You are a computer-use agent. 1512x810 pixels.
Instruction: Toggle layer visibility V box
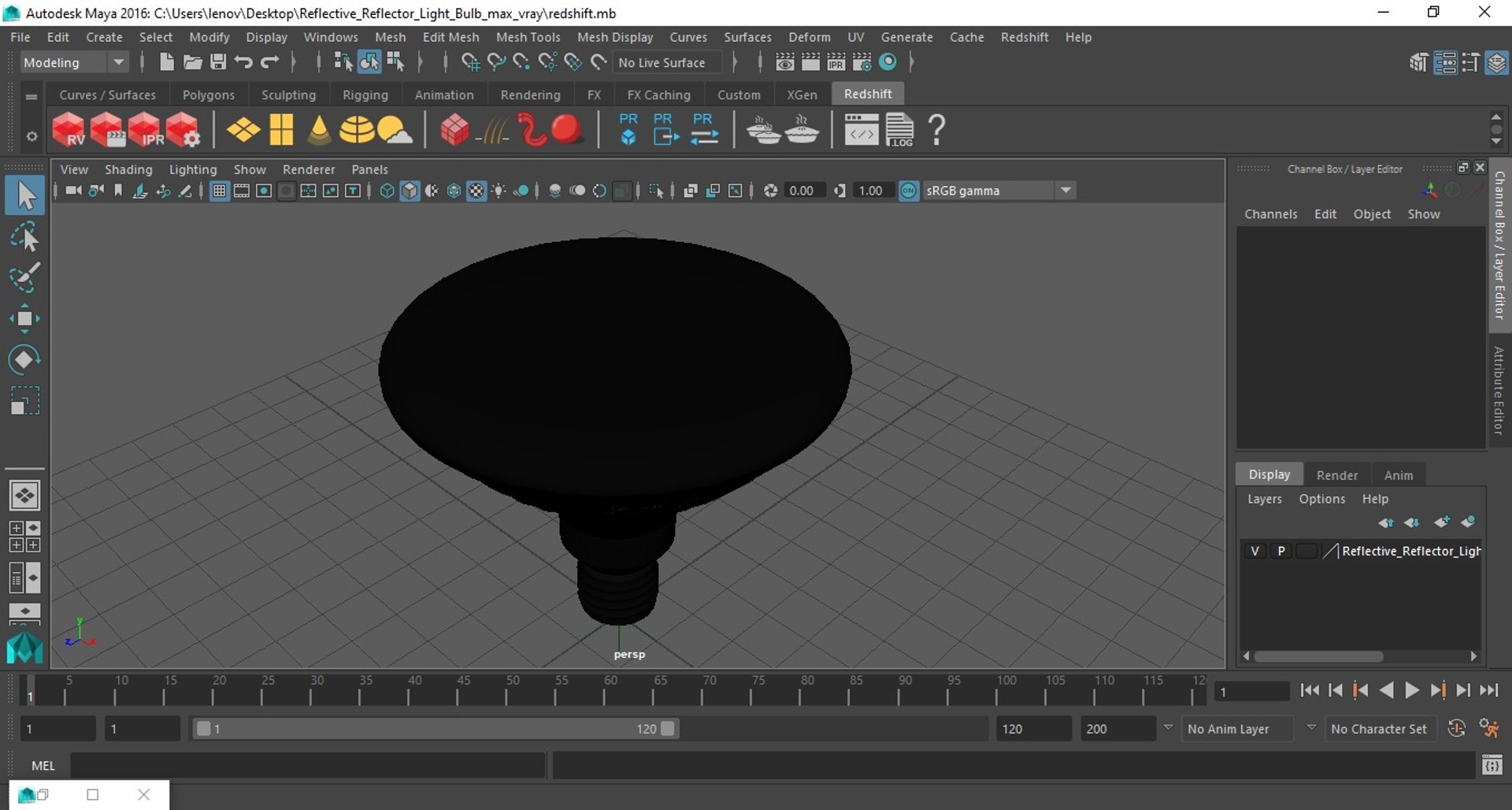(x=1255, y=551)
